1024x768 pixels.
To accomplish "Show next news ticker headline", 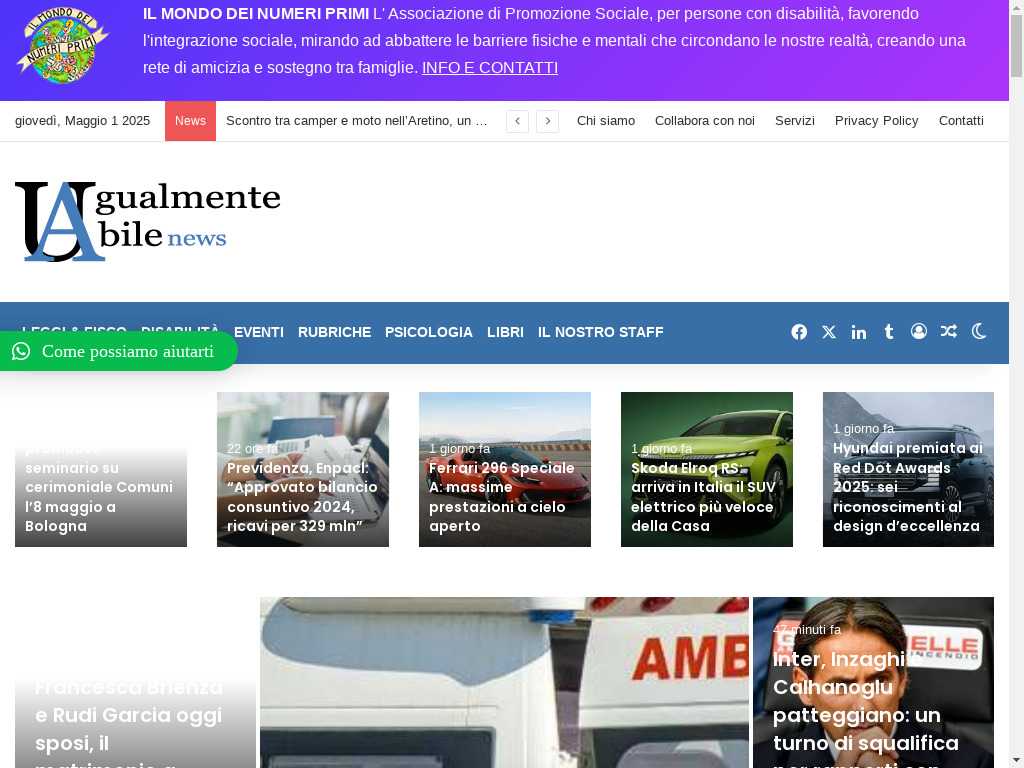I will point(547,121).
